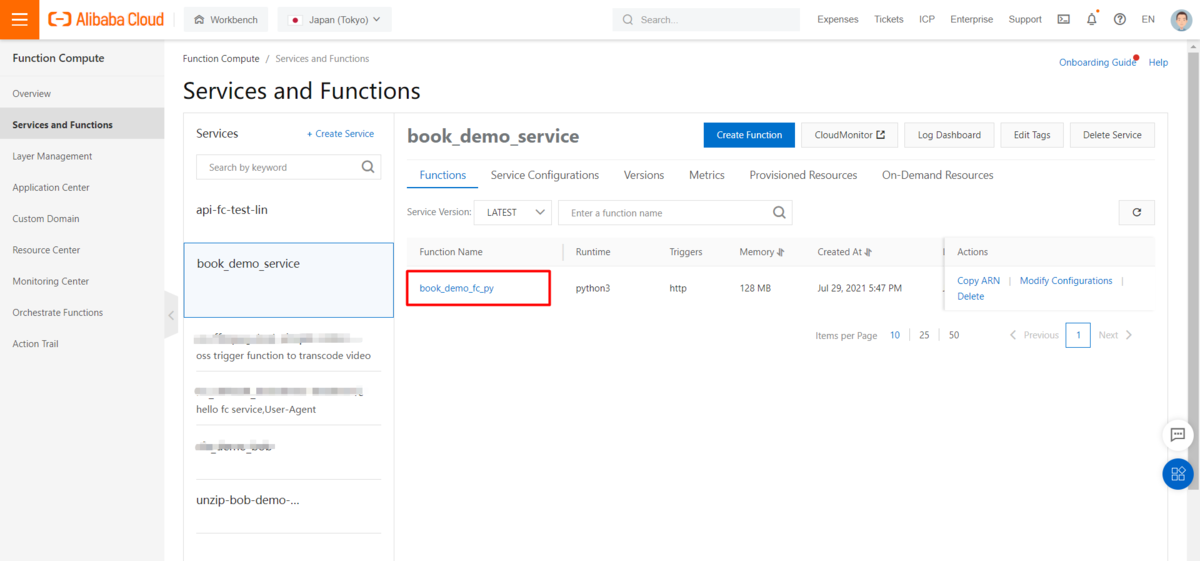Focus the top Search field

[x=706, y=19]
